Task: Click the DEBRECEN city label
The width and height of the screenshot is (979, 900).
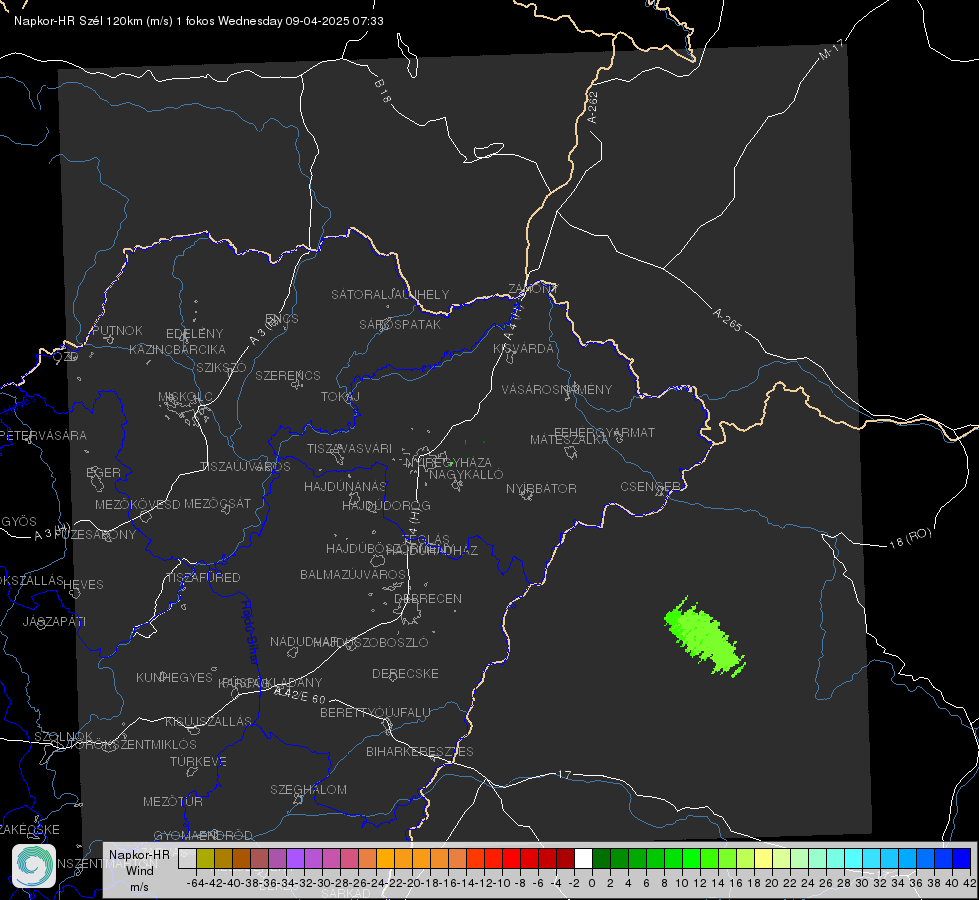Action: 428,598
